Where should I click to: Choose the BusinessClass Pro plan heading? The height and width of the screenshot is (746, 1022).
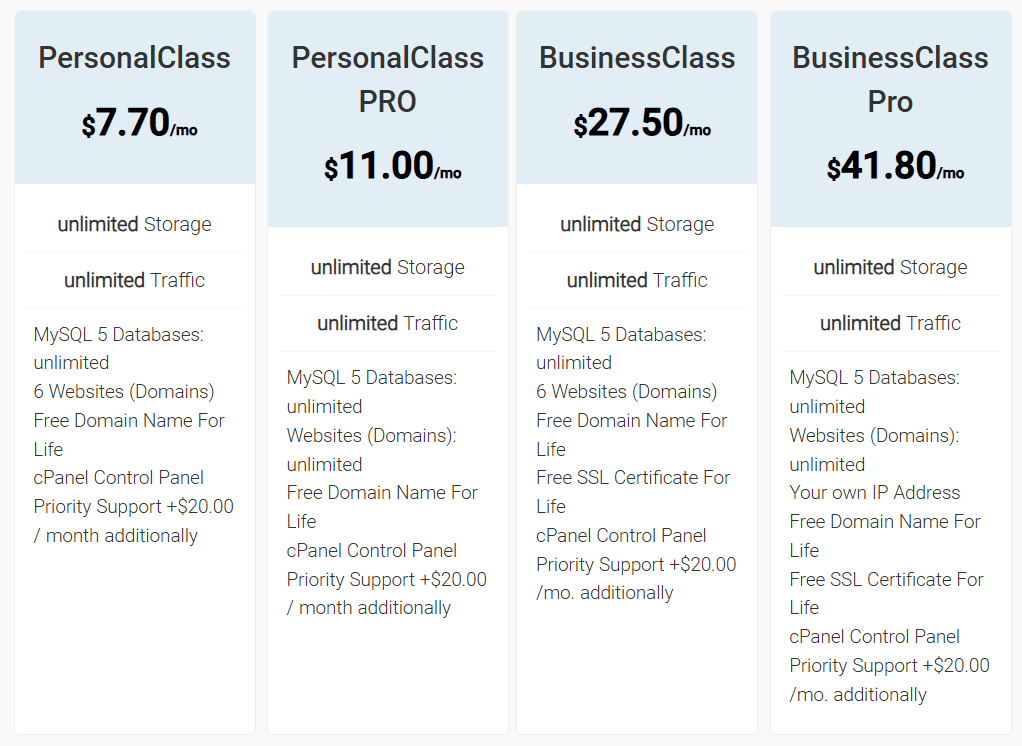point(890,79)
